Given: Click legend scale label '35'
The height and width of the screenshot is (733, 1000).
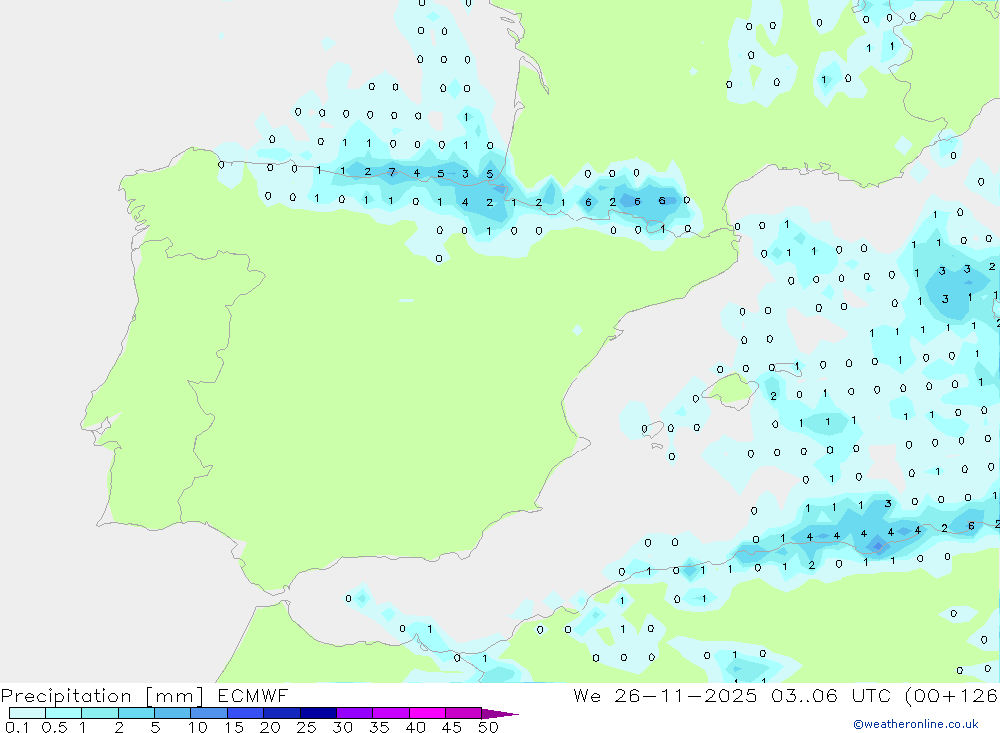Looking at the screenshot, I should click(379, 727).
